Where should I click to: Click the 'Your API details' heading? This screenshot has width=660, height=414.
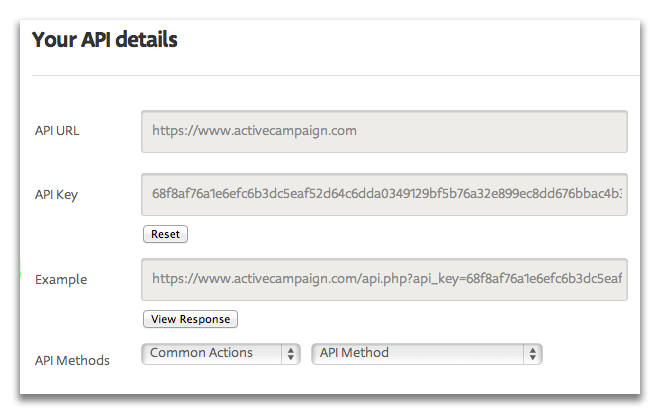105,40
